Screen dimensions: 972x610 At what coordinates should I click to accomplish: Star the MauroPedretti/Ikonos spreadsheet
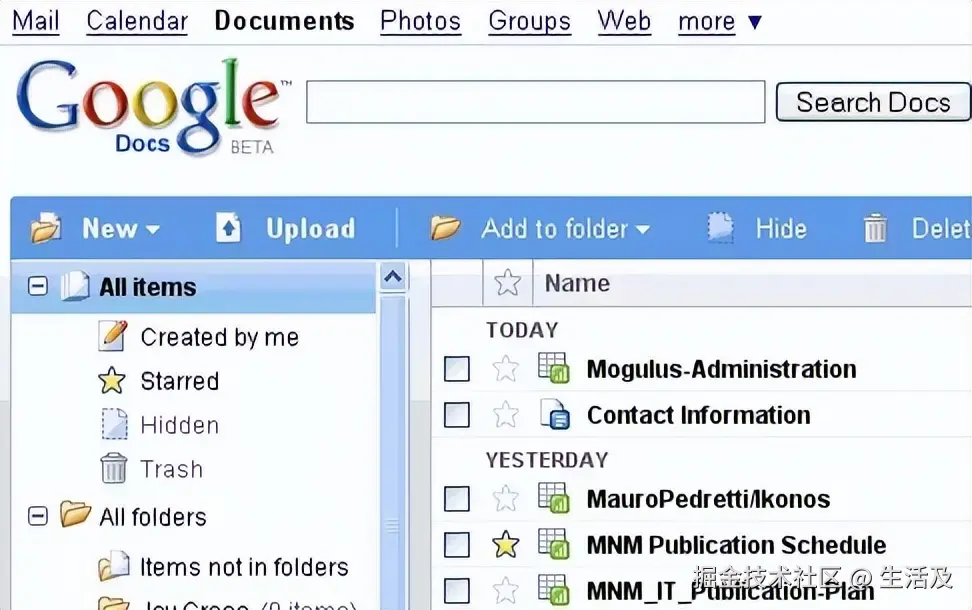coord(506,498)
